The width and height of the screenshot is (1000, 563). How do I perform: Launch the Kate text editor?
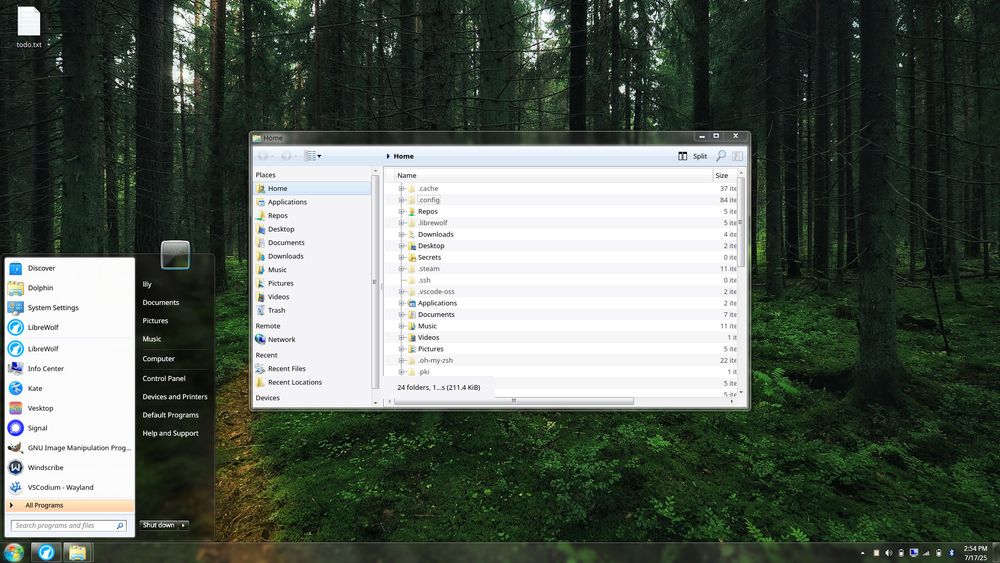click(69, 388)
